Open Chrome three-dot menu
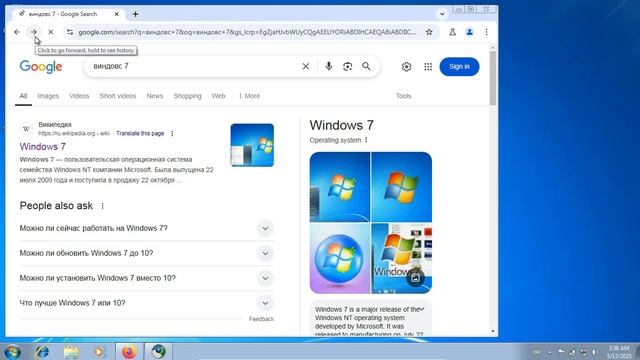Image resolution: width=640 pixels, height=360 pixels. pos(486,32)
